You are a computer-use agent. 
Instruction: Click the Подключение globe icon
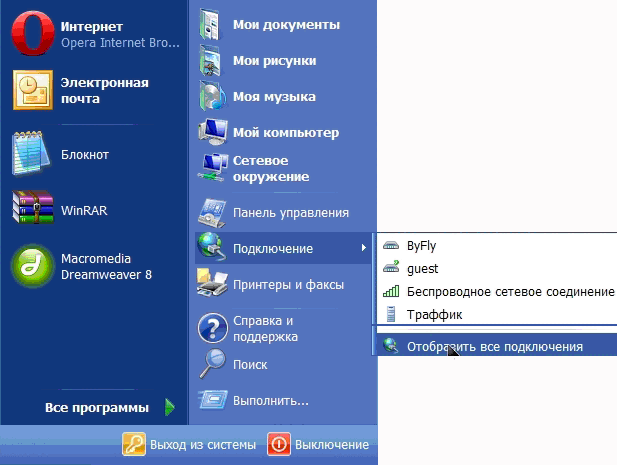coord(212,247)
